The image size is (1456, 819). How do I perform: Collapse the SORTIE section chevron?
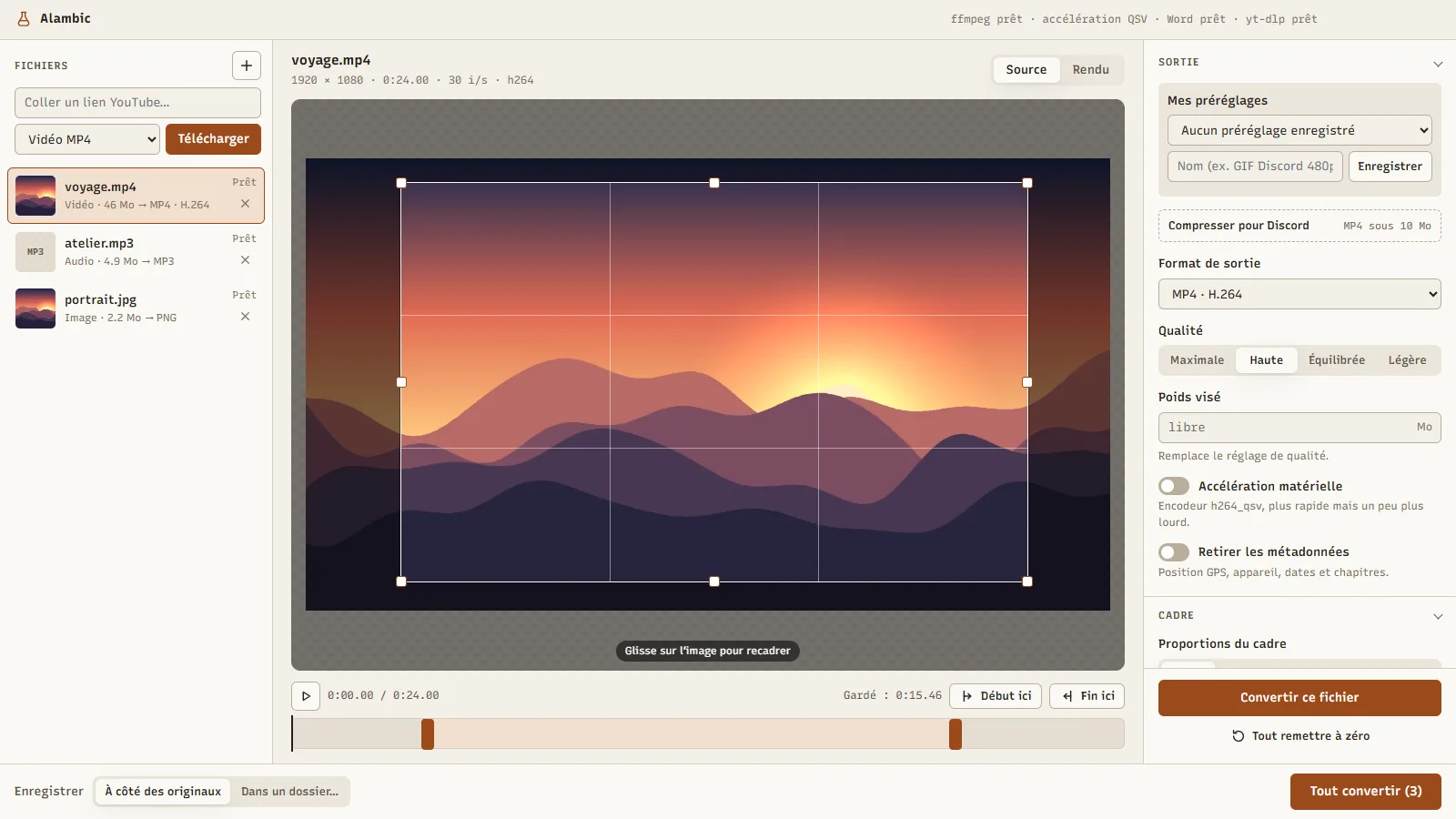[x=1438, y=64]
